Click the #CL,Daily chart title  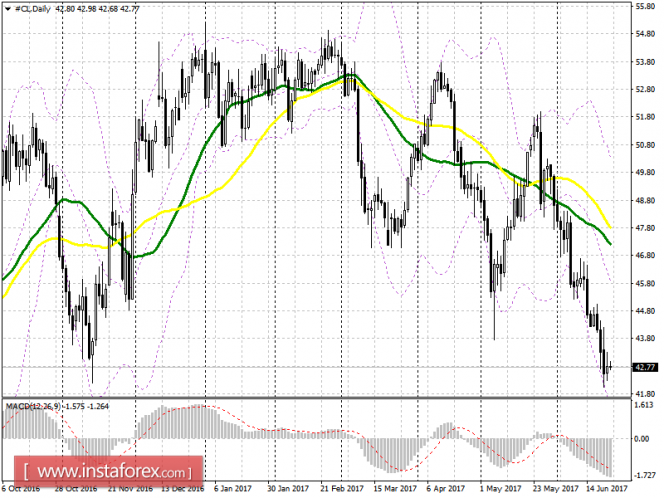[x=31, y=9]
